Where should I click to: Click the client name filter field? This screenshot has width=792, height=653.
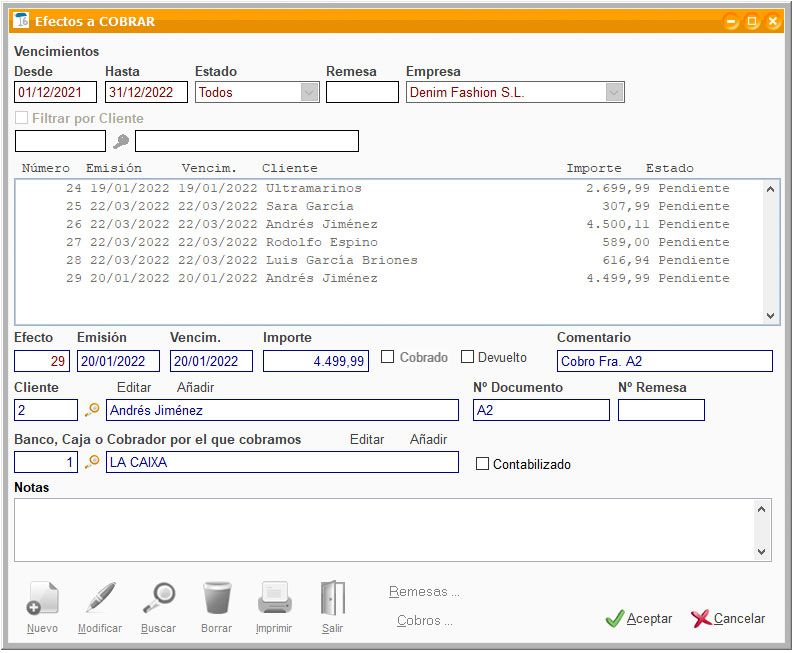tap(247, 141)
